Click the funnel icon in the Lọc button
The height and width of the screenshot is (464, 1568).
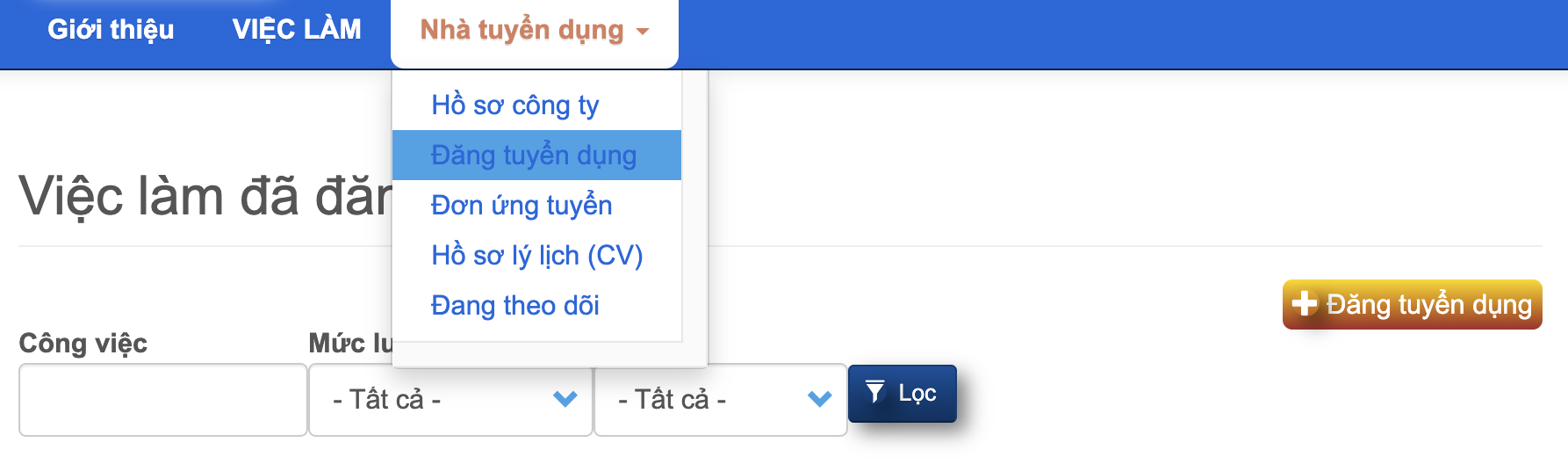point(874,392)
